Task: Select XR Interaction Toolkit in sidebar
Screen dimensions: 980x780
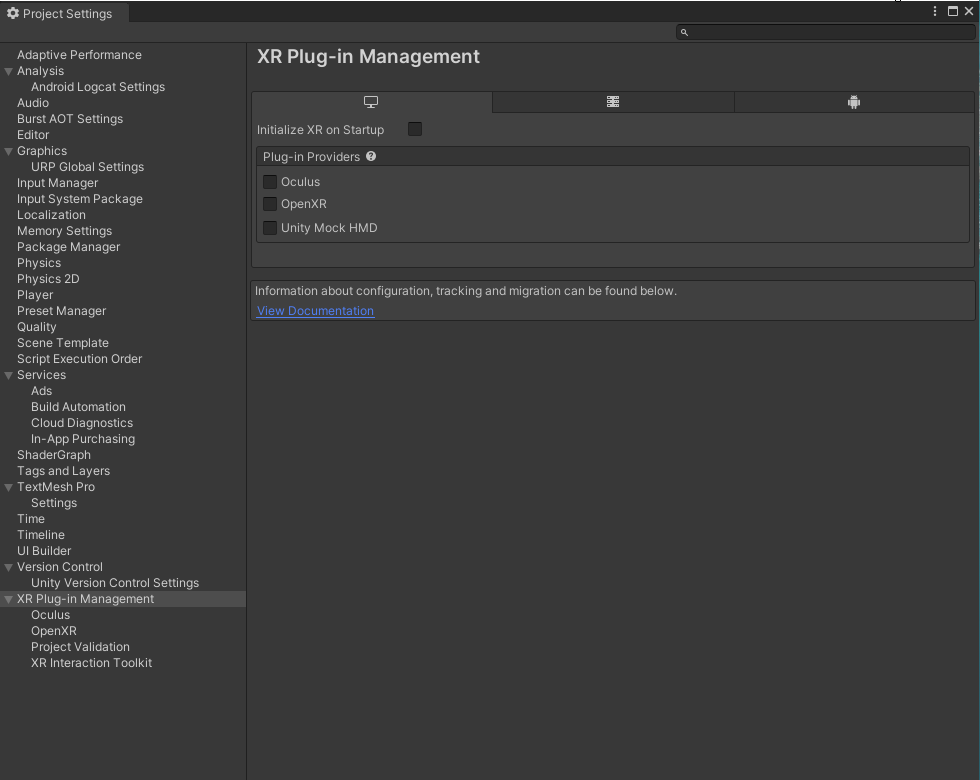Action: pos(91,663)
